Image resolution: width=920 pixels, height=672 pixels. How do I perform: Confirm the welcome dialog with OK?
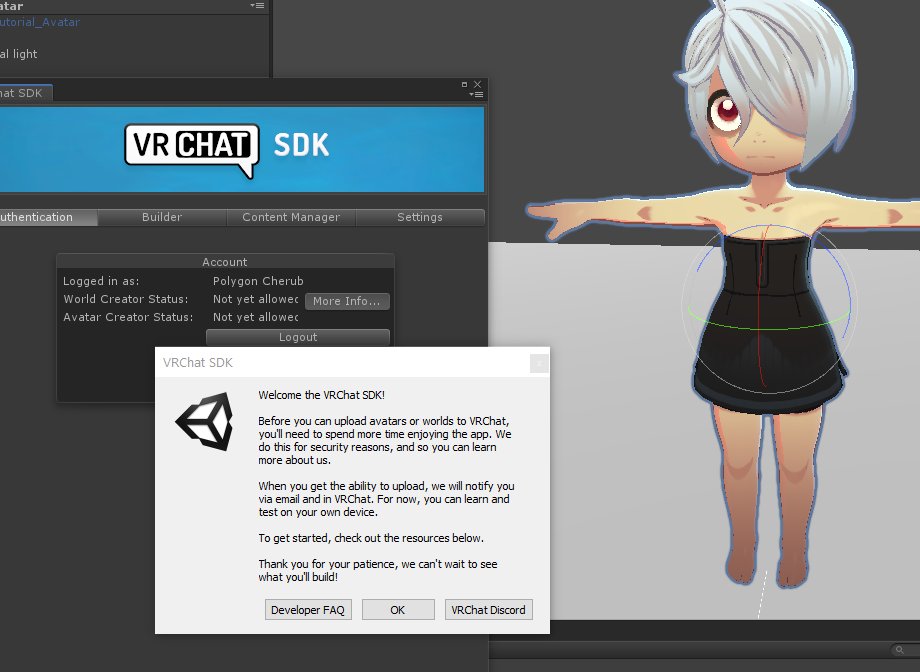(x=398, y=610)
